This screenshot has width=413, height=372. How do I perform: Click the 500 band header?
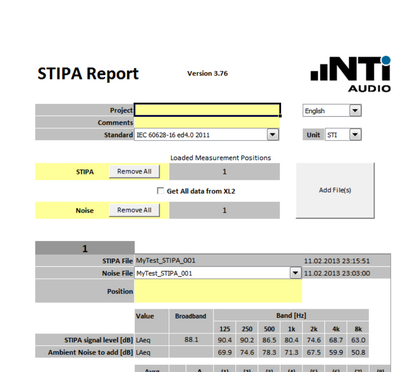(x=269, y=329)
